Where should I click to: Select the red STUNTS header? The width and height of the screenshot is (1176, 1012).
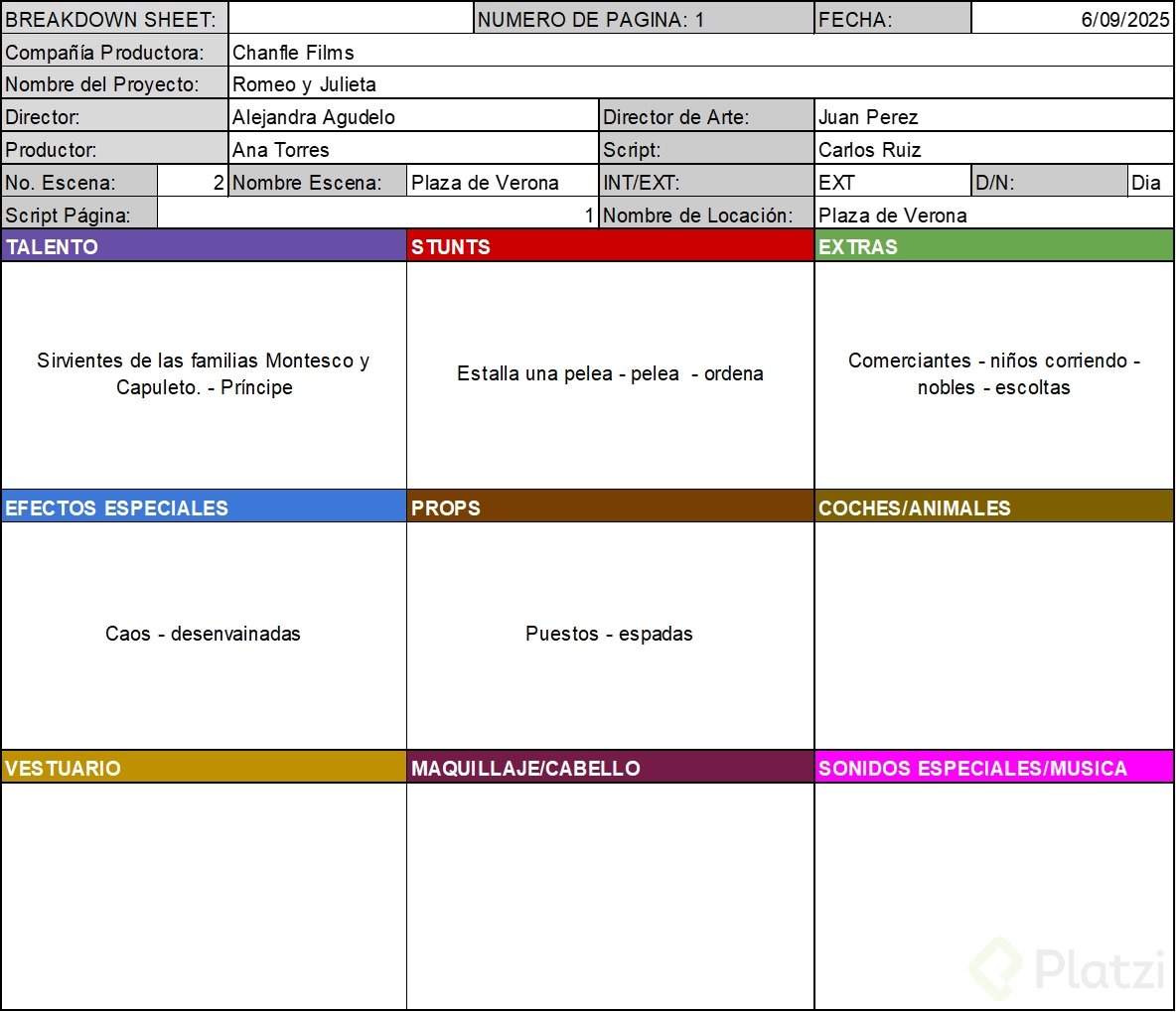pyautogui.click(x=611, y=246)
